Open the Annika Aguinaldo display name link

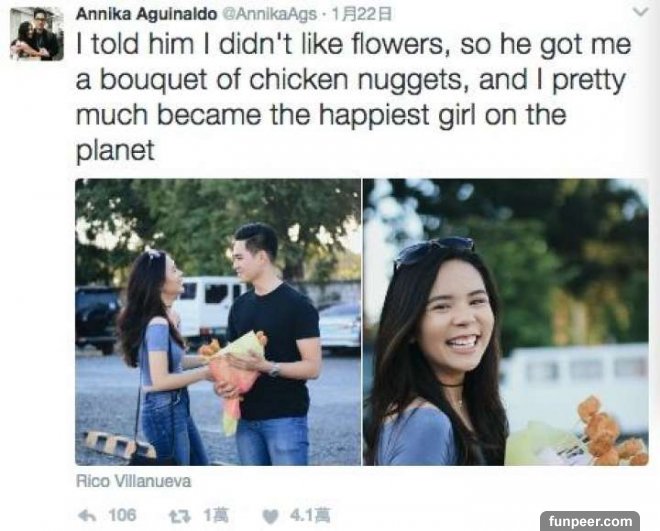146,14
